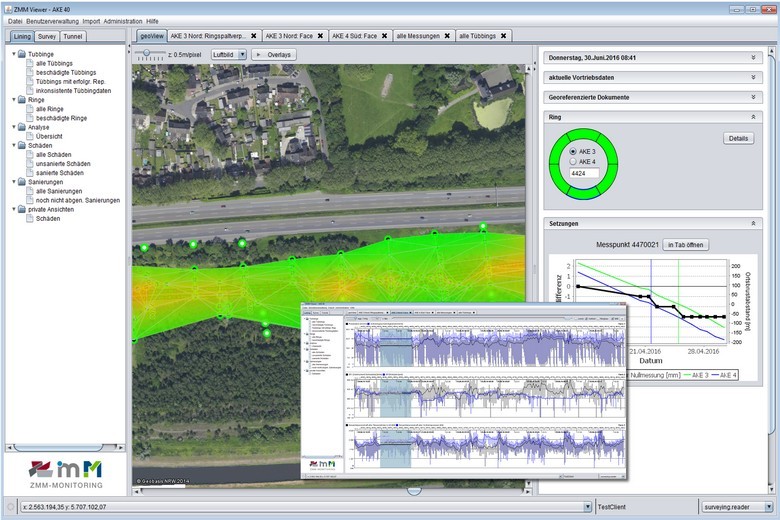The height and width of the screenshot is (520, 780).
Task: Click the overlaid chart window thumbnail
Action: [x=464, y=392]
